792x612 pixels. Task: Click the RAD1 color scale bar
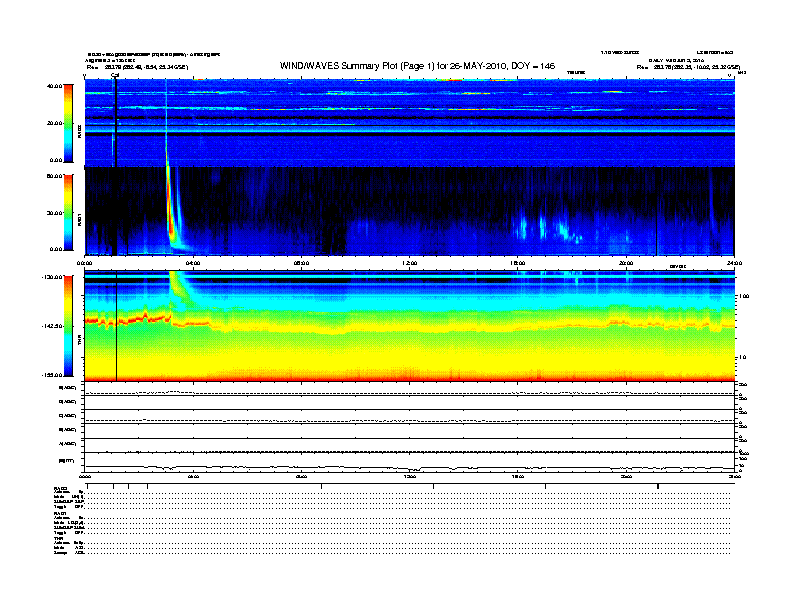click(x=68, y=213)
